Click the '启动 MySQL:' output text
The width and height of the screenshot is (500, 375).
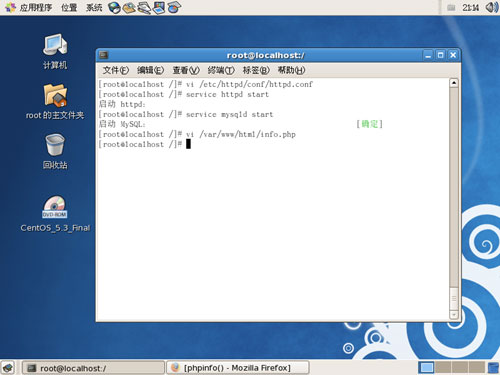click(122, 124)
